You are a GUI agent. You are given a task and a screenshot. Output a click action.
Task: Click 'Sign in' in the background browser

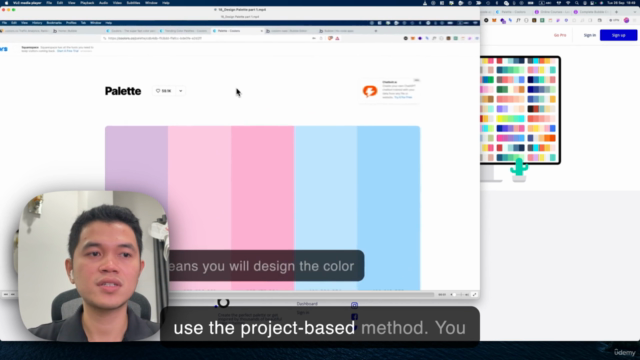tap(589, 35)
